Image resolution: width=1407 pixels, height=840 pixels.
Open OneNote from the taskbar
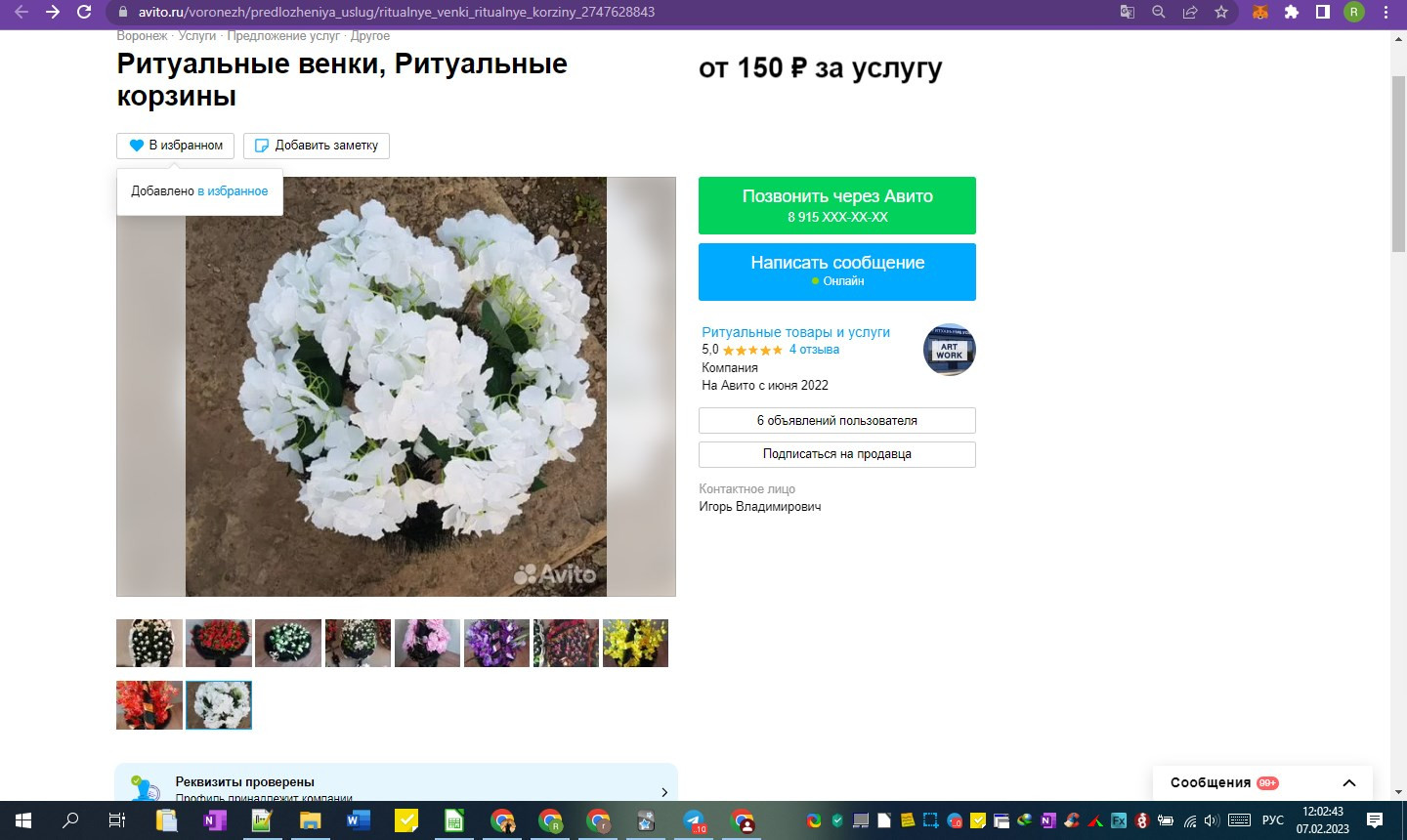coord(214,820)
